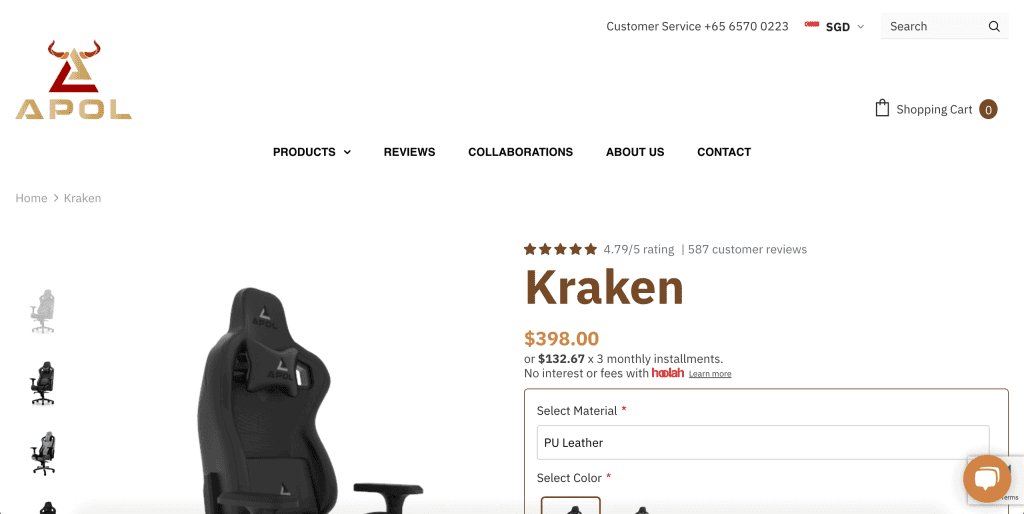Image resolution: width=1024 pixels, height=514 pixels.
Task: Expand the PRODUCTS menu chevron
Action: 347,152
